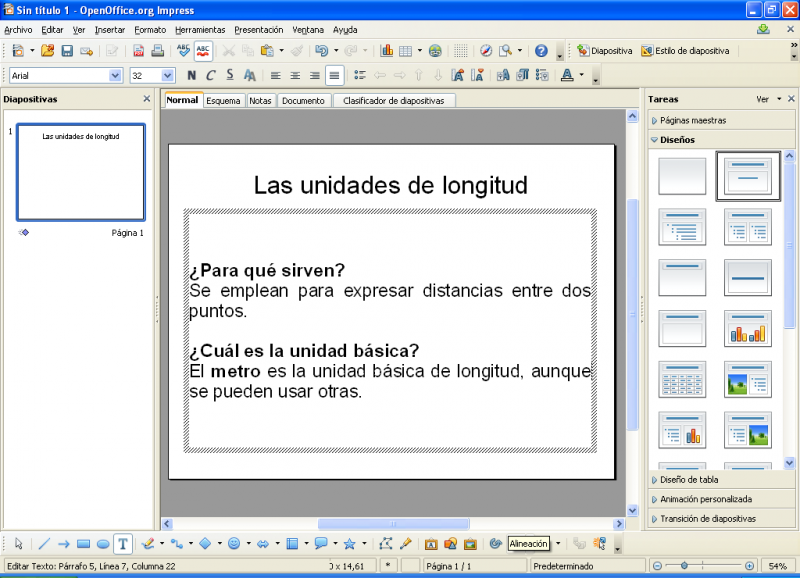
Task: Select the Rotate tool in drawing toolbar
Action: click(x=495, y=544)
